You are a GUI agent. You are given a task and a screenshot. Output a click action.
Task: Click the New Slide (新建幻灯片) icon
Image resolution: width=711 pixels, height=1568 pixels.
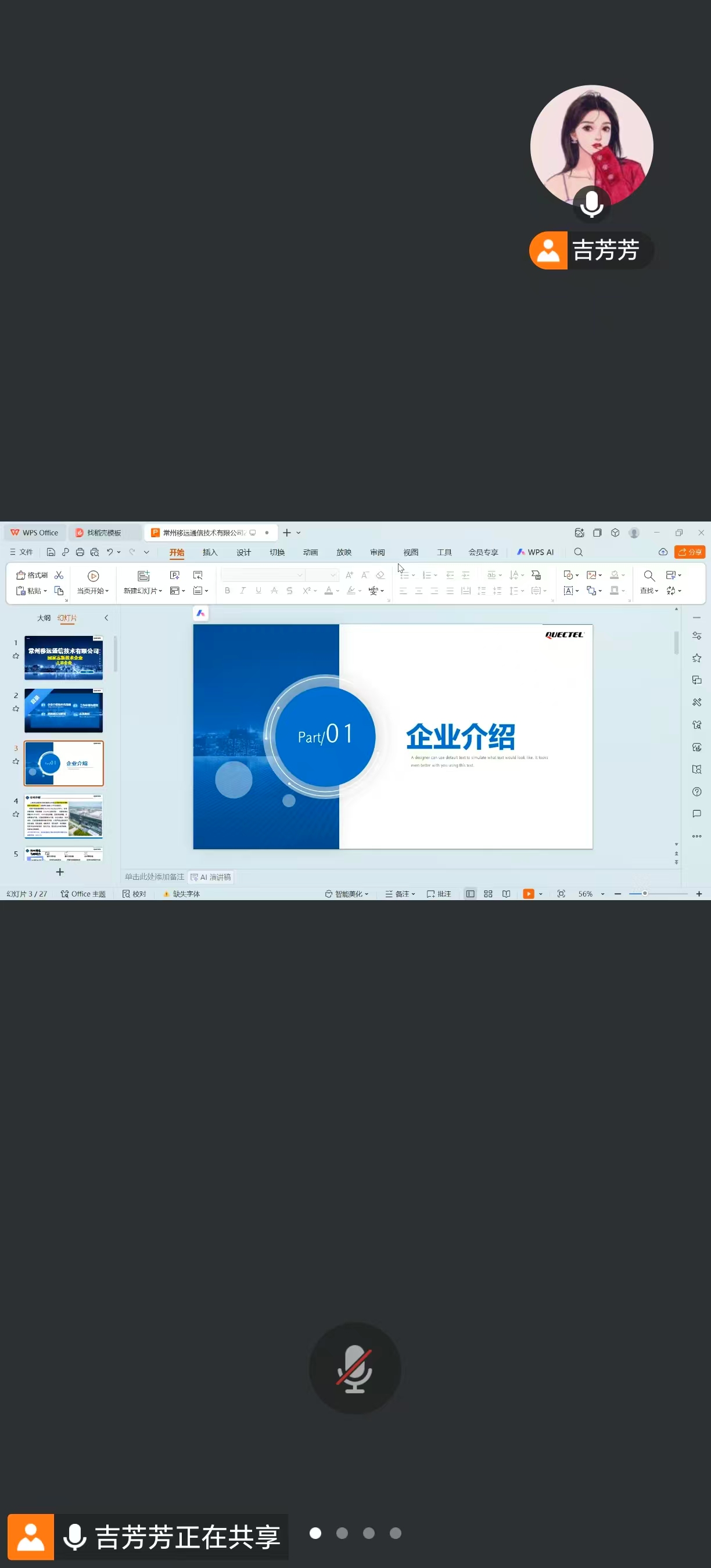click(143, 576)
